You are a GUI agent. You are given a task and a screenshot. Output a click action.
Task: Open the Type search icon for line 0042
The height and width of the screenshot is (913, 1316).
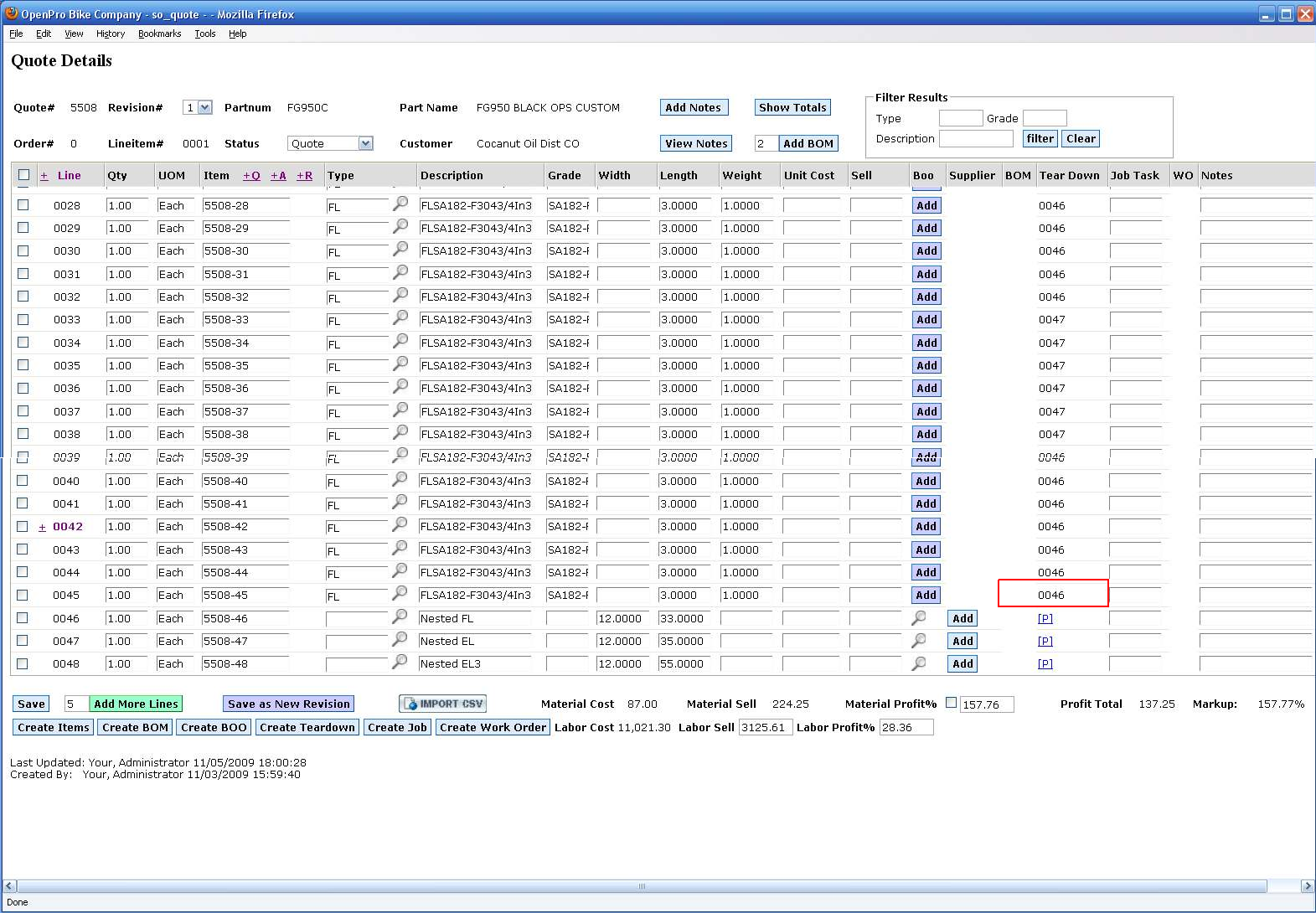(400, 524)
